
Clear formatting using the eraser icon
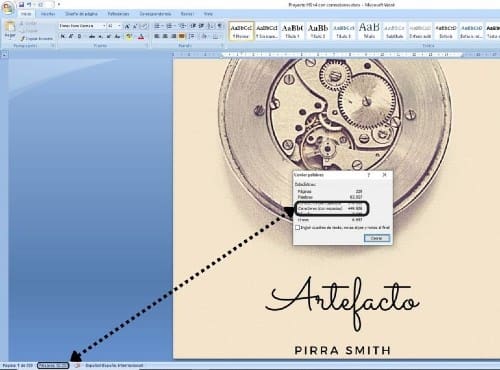pos(144,26)
